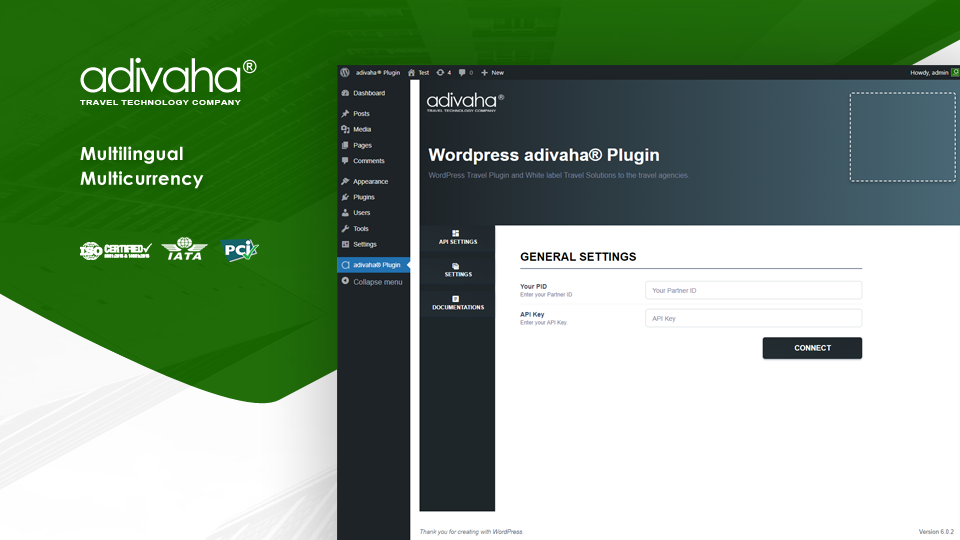Click the Users person icon
The width and height of the screenshot is (960, 540).
[x=345, y=212]
